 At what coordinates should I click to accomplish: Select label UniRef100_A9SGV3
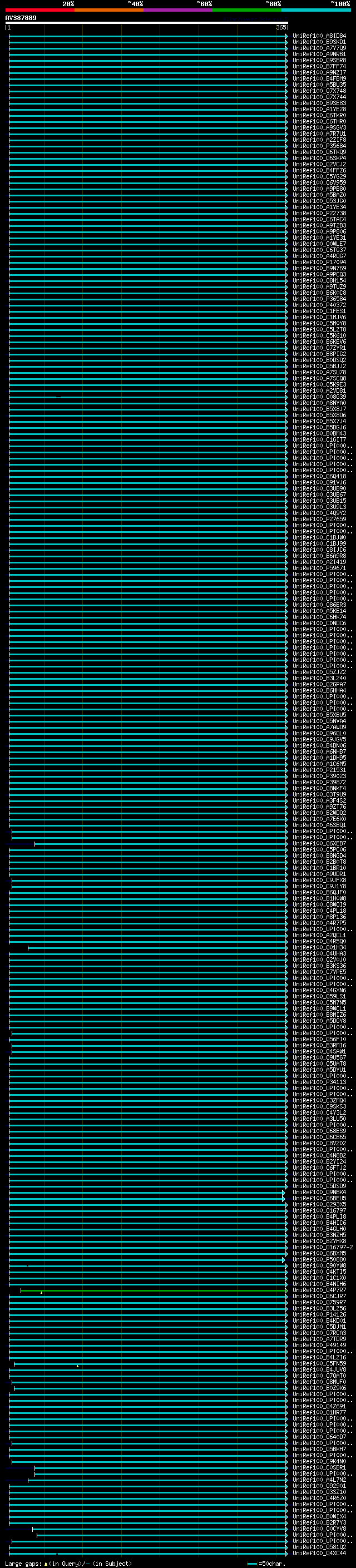pos(319,128)
